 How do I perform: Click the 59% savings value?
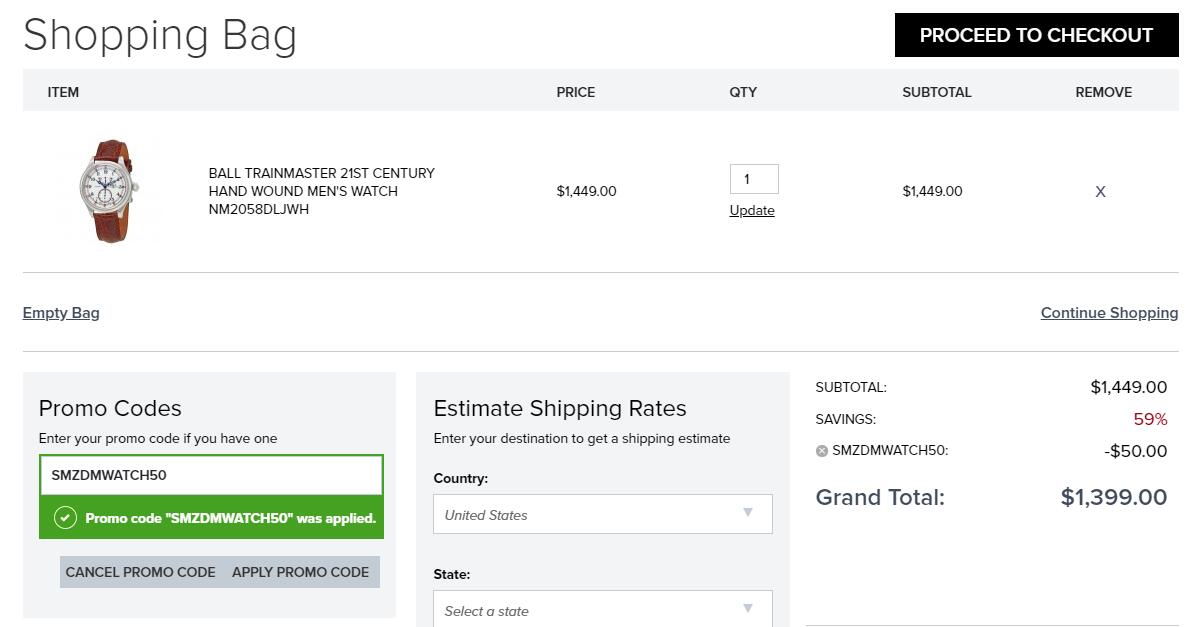tap(1150, 419)
